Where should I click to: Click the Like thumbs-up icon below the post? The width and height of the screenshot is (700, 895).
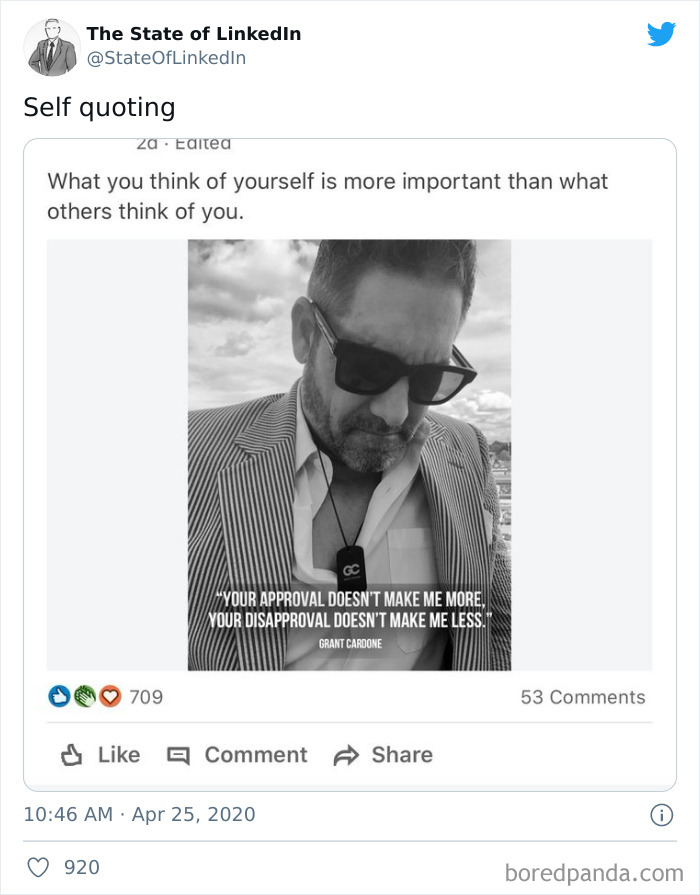(x=70, y=755)
